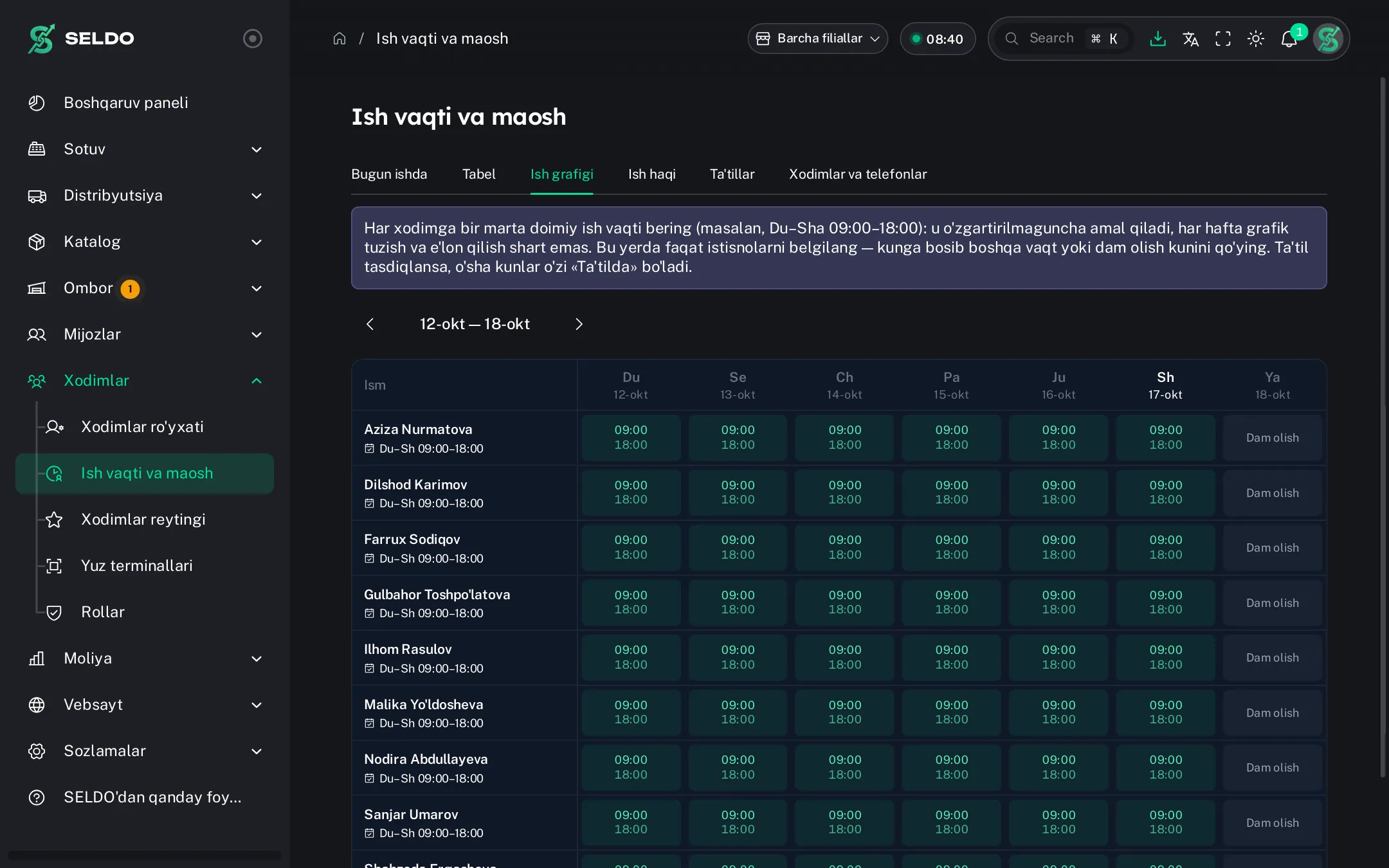
Task: Open the Barcha filiallar branch dropdown
Action: pos(817,39)
